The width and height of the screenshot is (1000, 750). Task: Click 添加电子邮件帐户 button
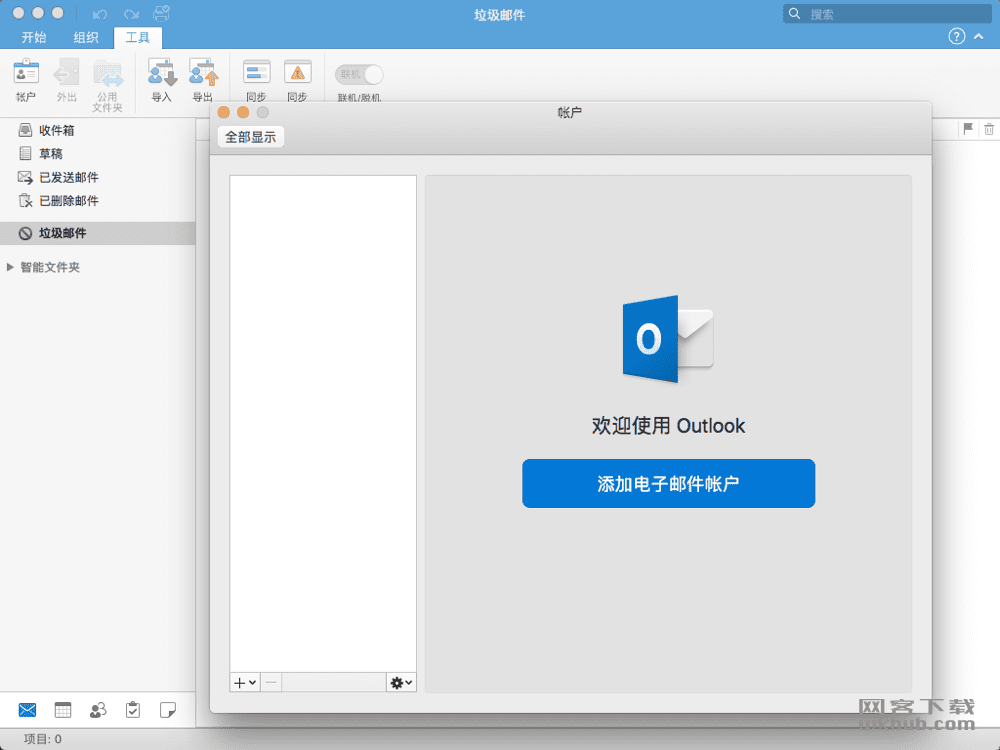point(668,483)
